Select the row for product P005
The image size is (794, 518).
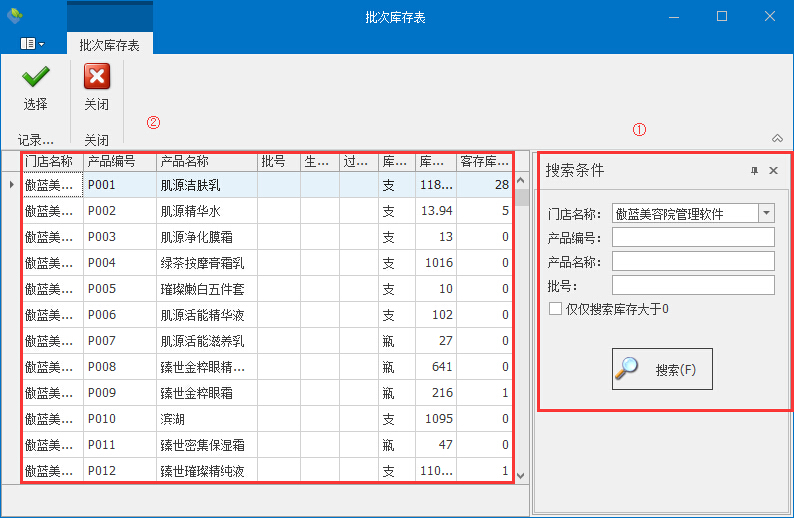pos(119,289)
